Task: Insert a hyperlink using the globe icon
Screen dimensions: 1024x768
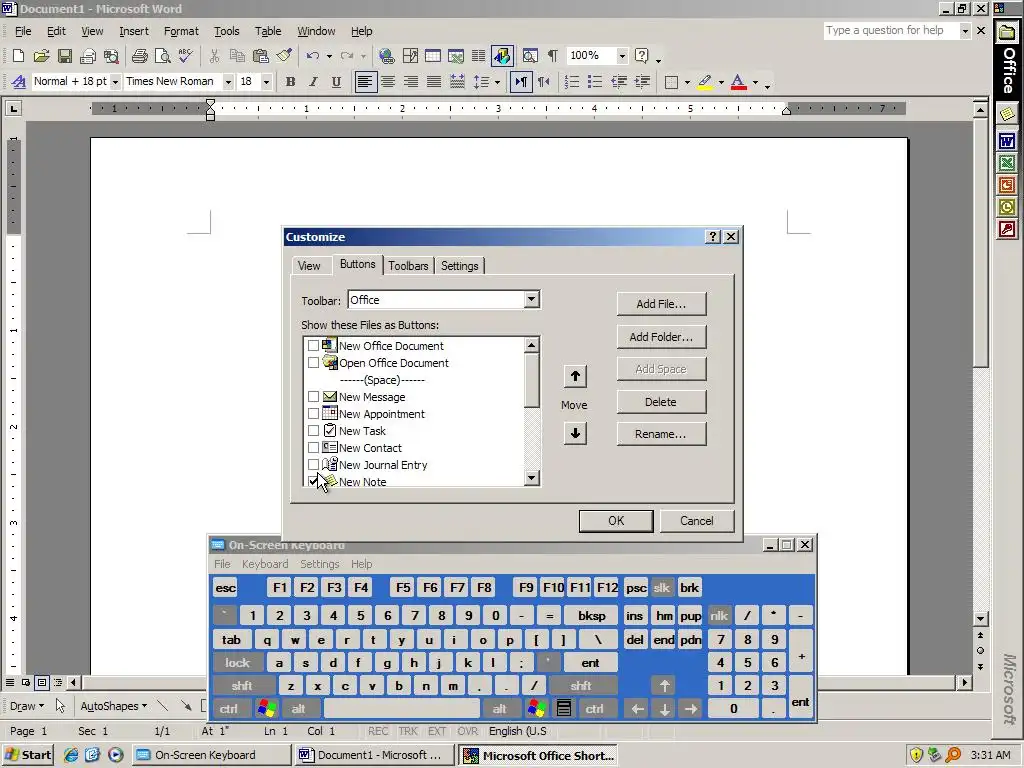Action: point(386,56)
